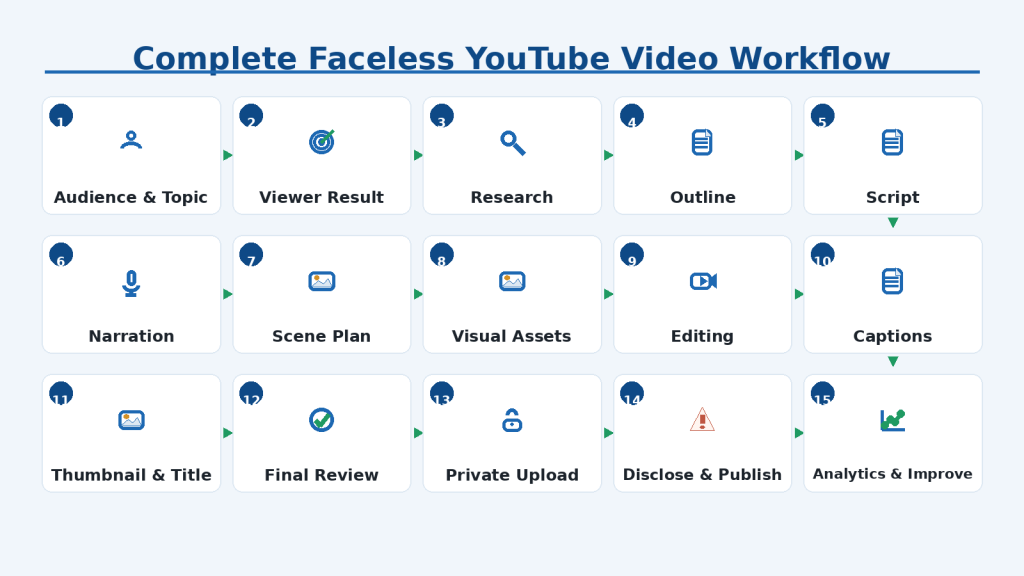Image resolution: width=1024 pixels, height=576 pixels.
Task: Click the document icon in Outline card
Action: point(702,142)
